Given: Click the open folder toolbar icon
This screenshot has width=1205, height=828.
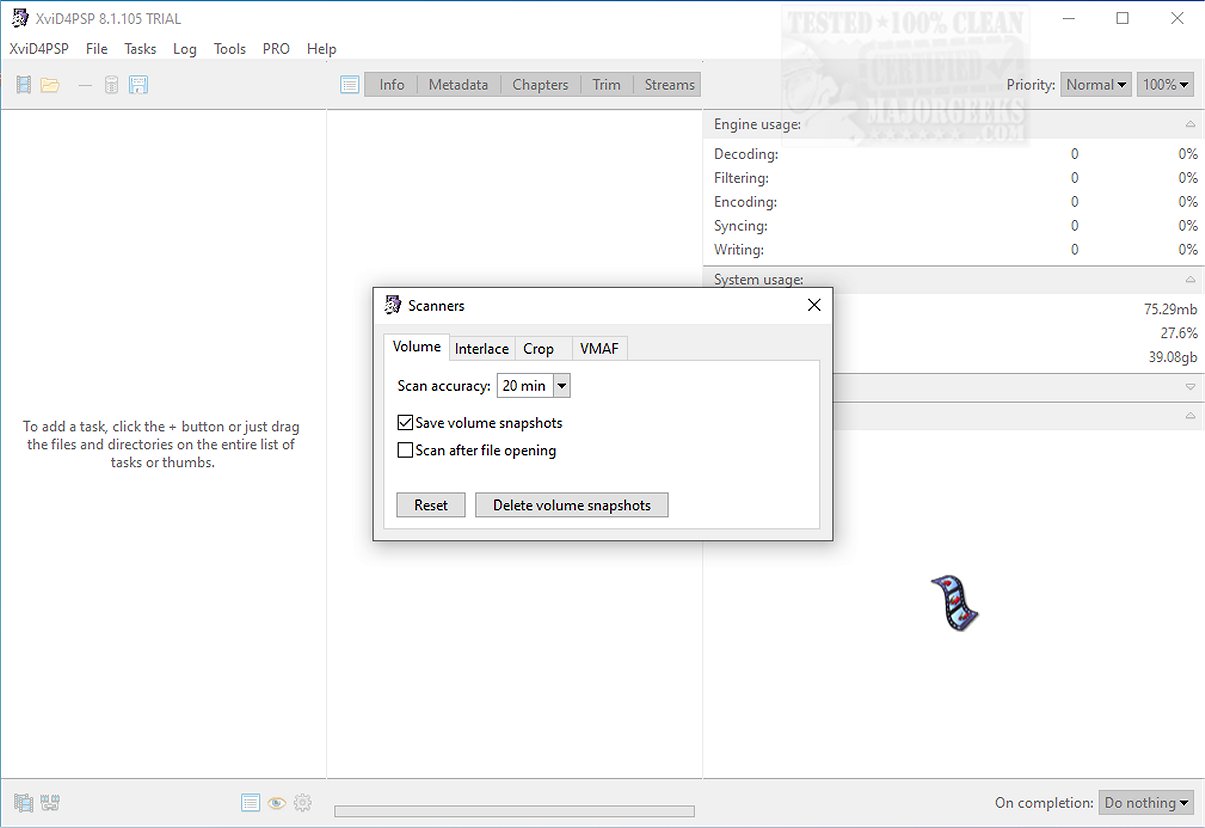Looking at the screenshot, I should (x=50, y=85).
